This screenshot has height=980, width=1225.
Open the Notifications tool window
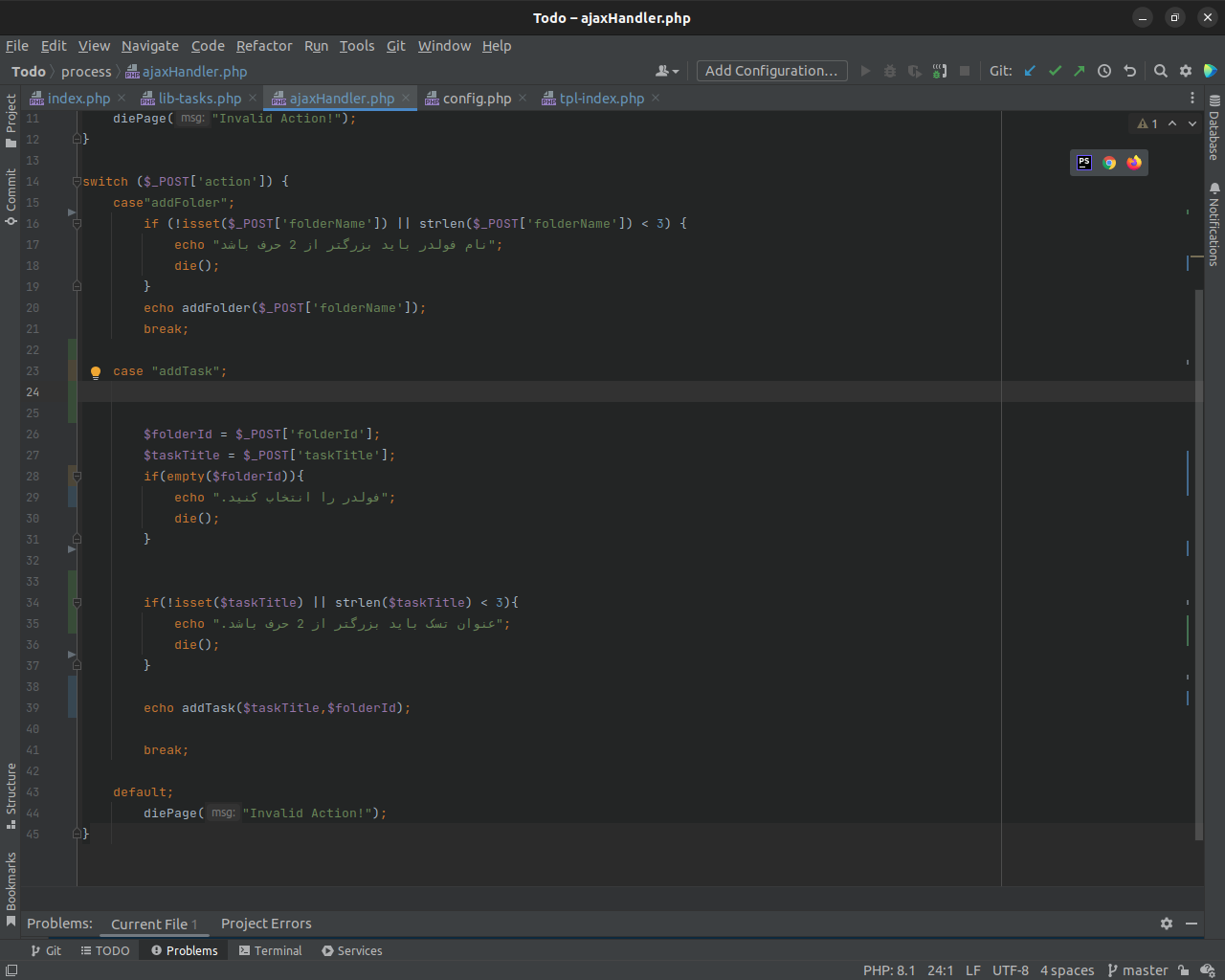[x=1214, y=223]
